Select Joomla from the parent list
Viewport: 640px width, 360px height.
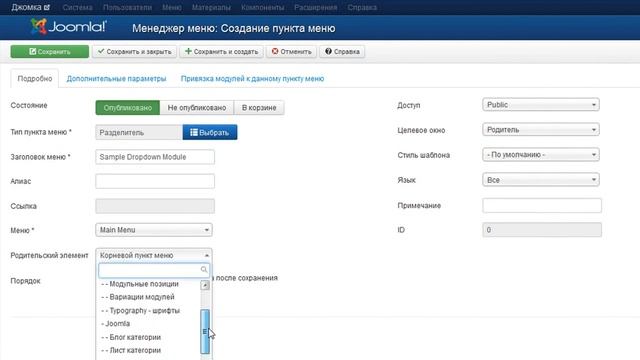[116, 324]
